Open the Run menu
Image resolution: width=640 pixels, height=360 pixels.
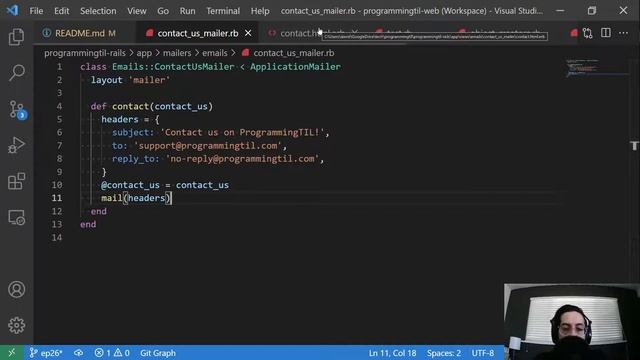187,11
